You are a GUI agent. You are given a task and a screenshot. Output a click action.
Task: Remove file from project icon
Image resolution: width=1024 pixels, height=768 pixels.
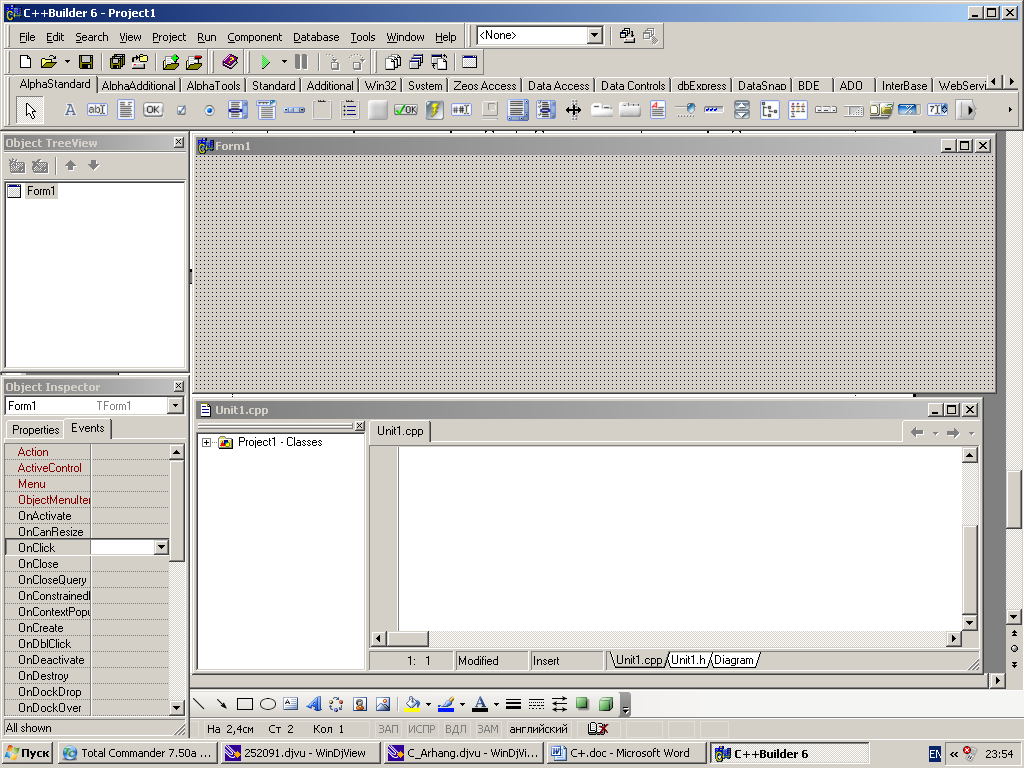coord(195,62)
